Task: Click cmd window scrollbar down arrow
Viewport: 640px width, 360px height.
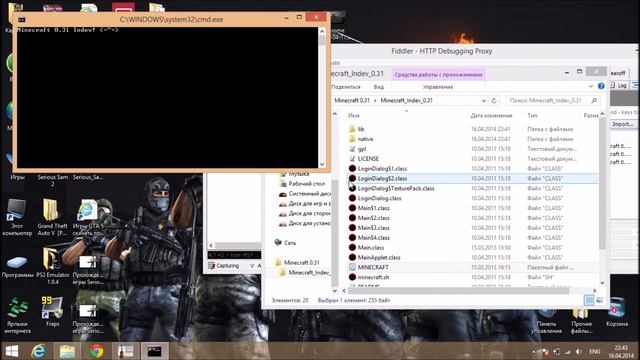Action: coord(322,164)
